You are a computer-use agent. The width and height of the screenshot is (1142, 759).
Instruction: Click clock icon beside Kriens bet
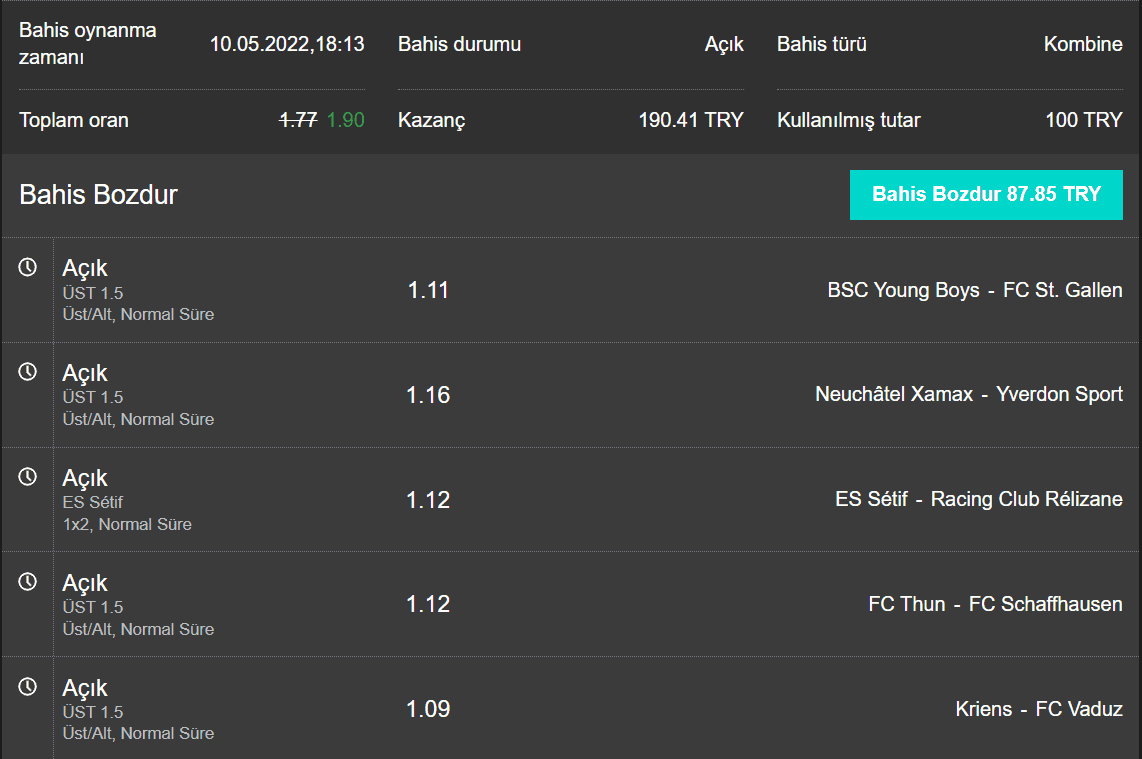28,687
